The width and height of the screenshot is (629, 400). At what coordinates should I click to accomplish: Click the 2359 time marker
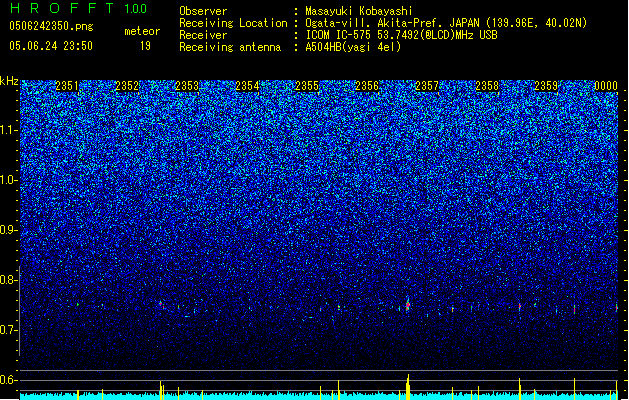click(546, 86)
